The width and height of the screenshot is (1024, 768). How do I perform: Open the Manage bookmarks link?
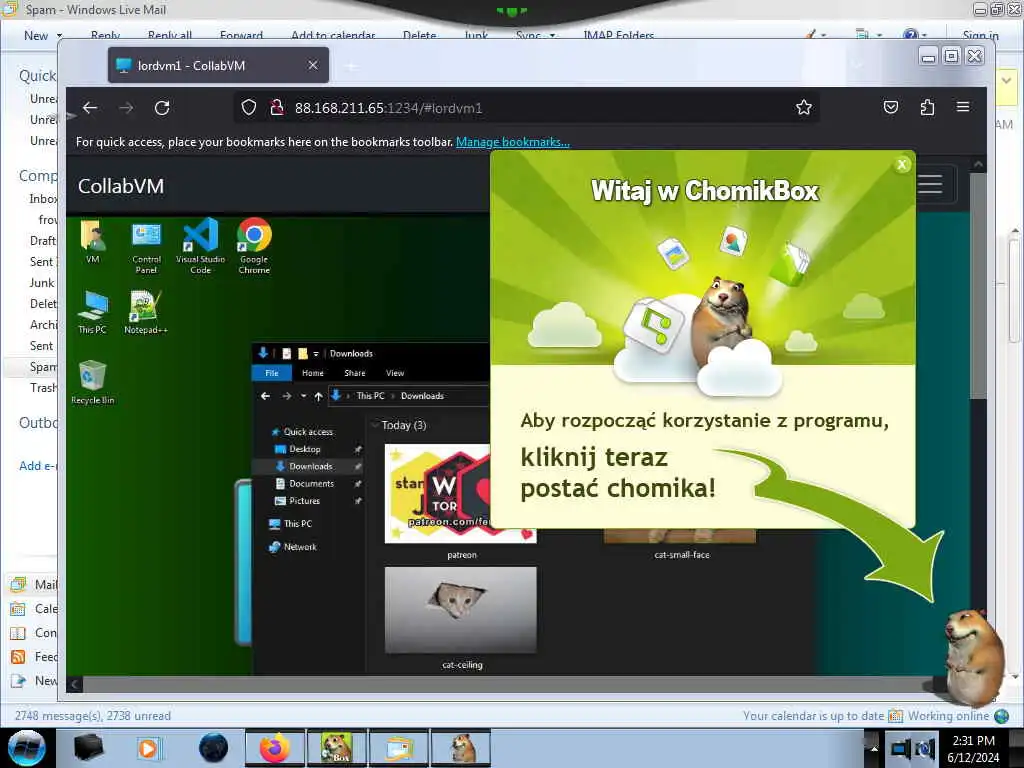(513, 142)
